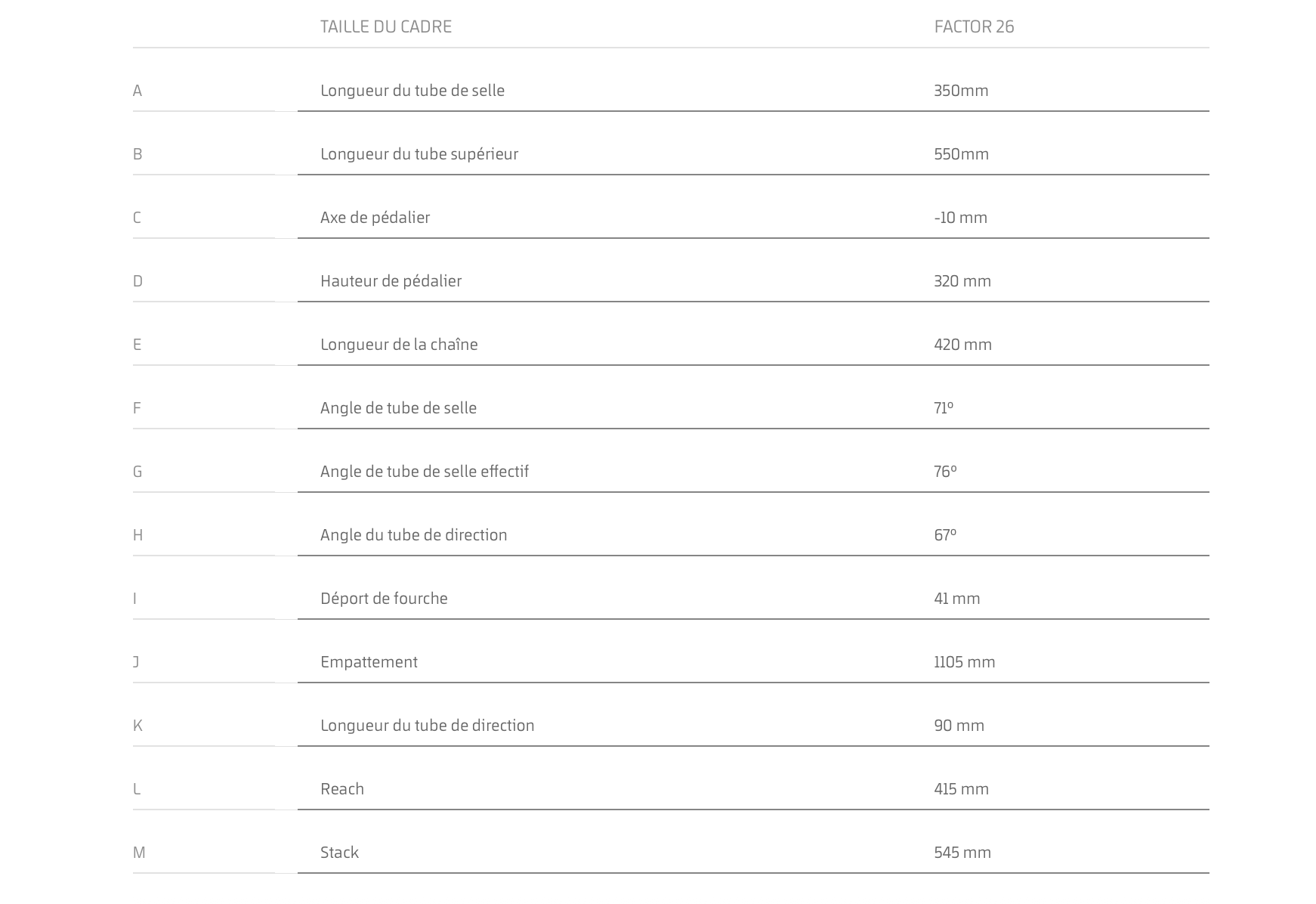
Task: Click the 'Axe de pédalier' row label
Action: [x=375, y=218]
